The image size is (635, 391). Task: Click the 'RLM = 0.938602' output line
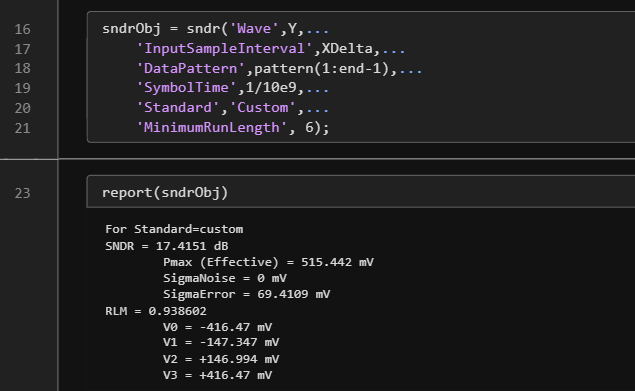[156, 311]
